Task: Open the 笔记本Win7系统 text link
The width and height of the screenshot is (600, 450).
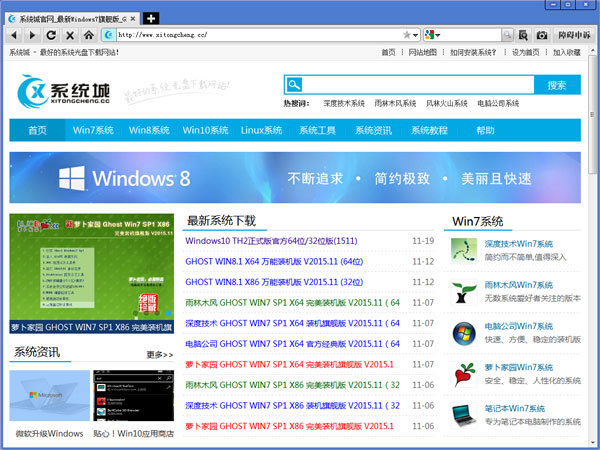Action: click(x=515, y=409)
